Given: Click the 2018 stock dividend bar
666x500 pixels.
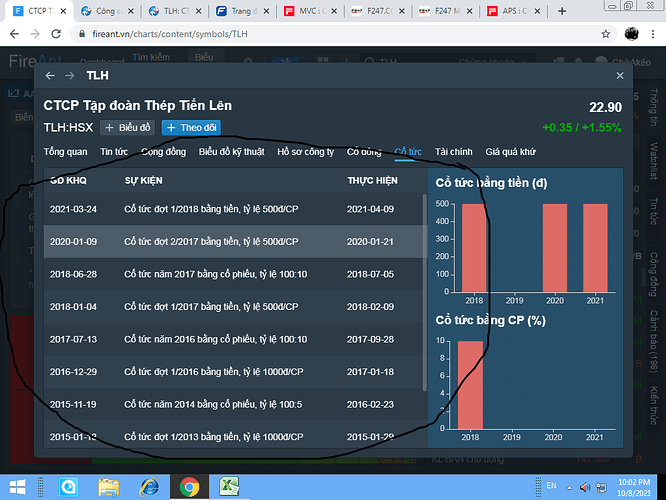Looking at the screenshot, I should coord(470,385).
